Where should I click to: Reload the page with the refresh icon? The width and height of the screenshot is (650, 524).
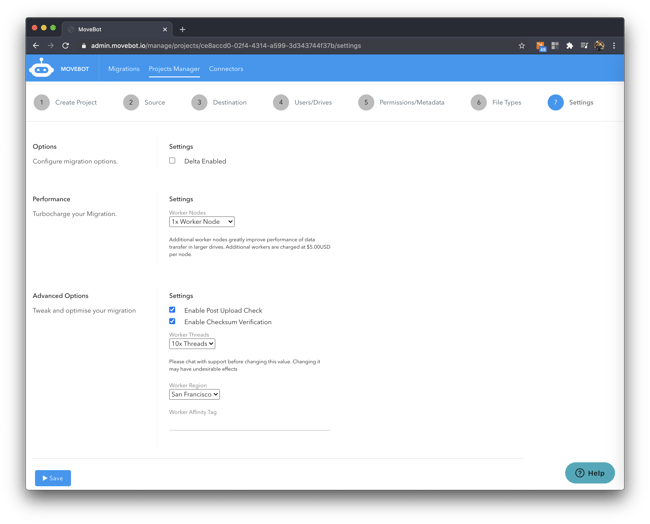[66, 46]
